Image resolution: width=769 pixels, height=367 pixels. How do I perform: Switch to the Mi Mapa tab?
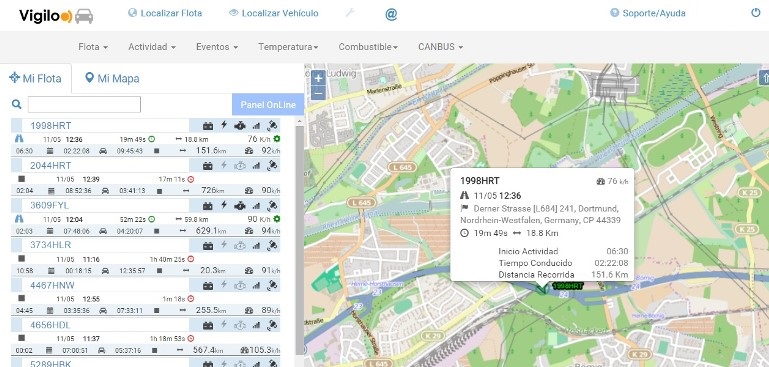pos(112,78)
